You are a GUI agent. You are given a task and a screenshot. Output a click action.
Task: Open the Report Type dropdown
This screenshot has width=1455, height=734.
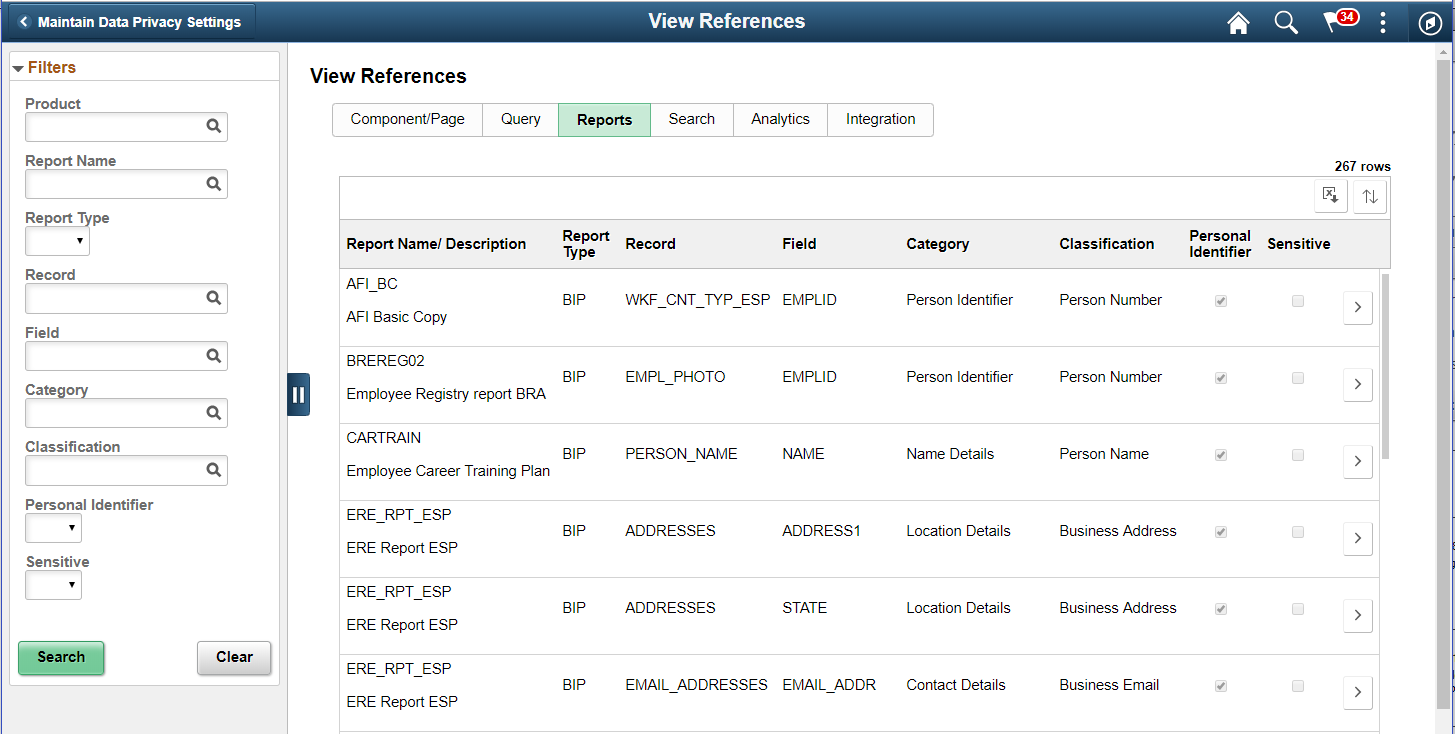(x=57, y=241)
